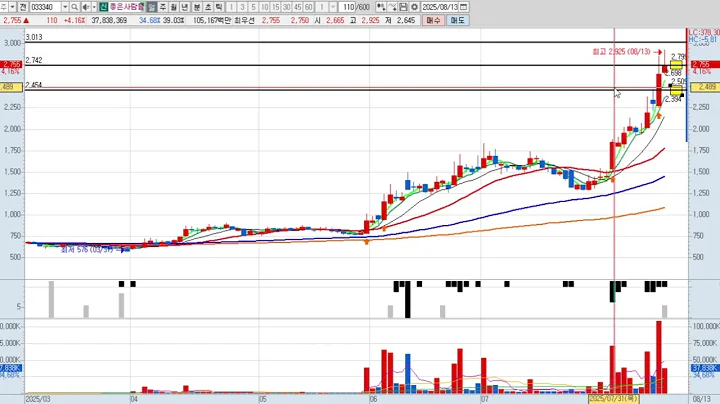The height and width of the screenshot is (404, 720).
Task: Select weekly 주 chart period
Action: (163, 7)
